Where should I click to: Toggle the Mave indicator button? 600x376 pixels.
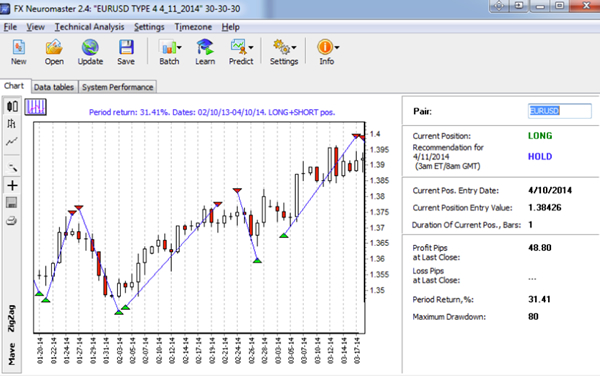pyautogui.click(x=12, y=354)
